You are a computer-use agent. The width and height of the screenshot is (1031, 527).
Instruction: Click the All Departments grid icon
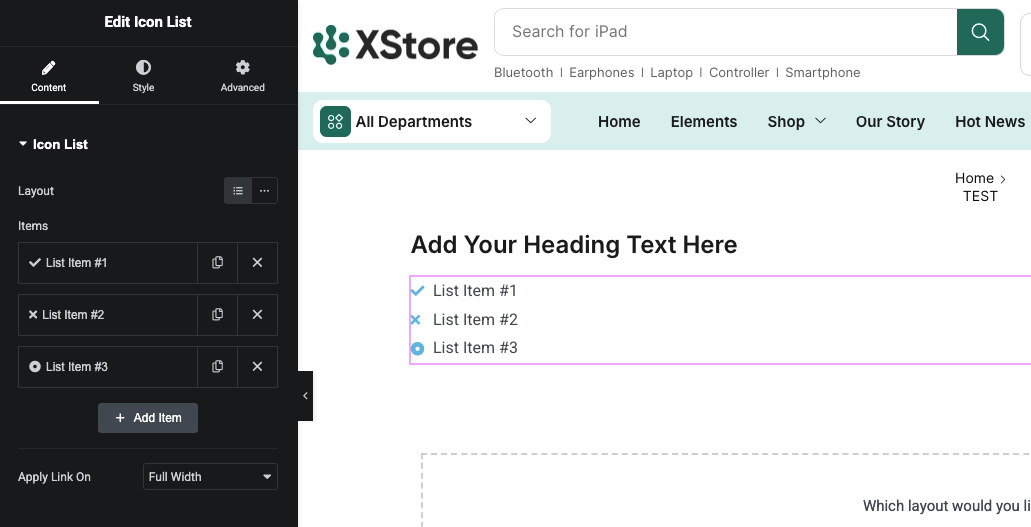tap(335, 122)
